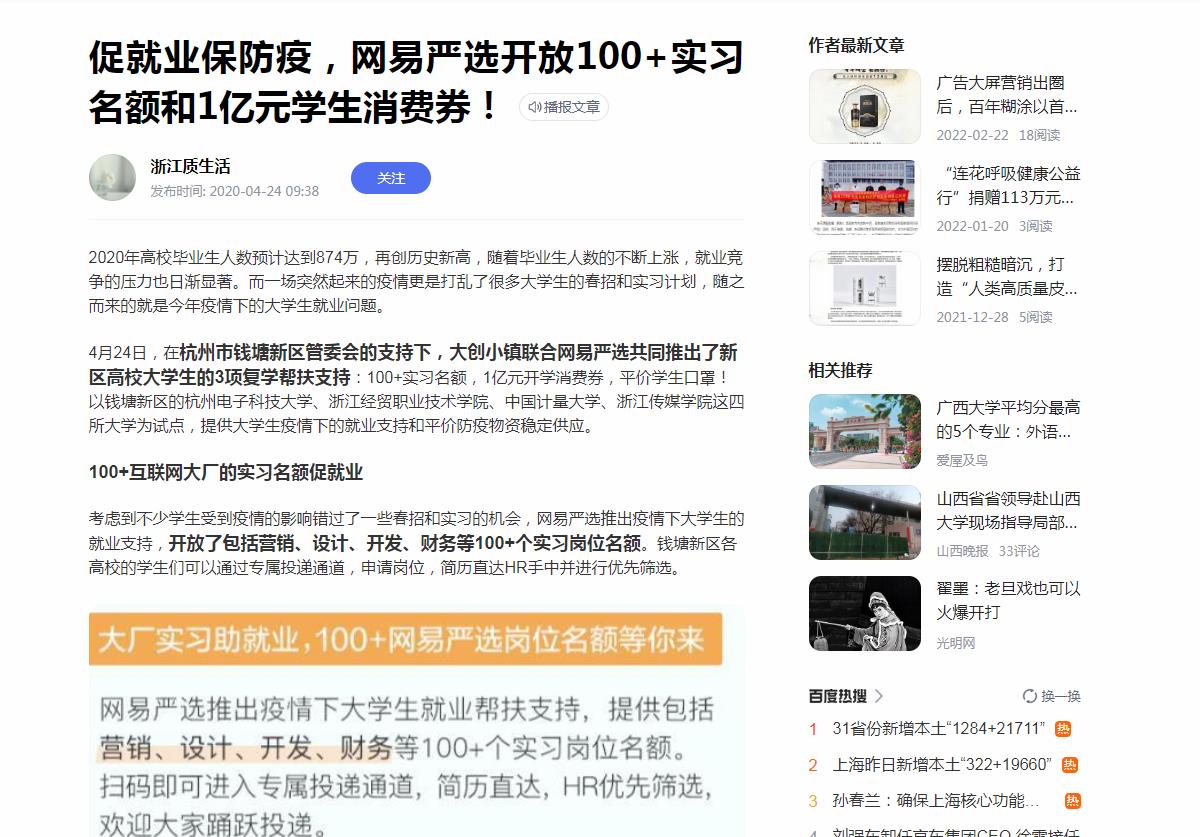Screen dimensions: 1200x837
Task: Open thumbnail of 山西省省领导赴山西大学 news
Action: [865, 522]
